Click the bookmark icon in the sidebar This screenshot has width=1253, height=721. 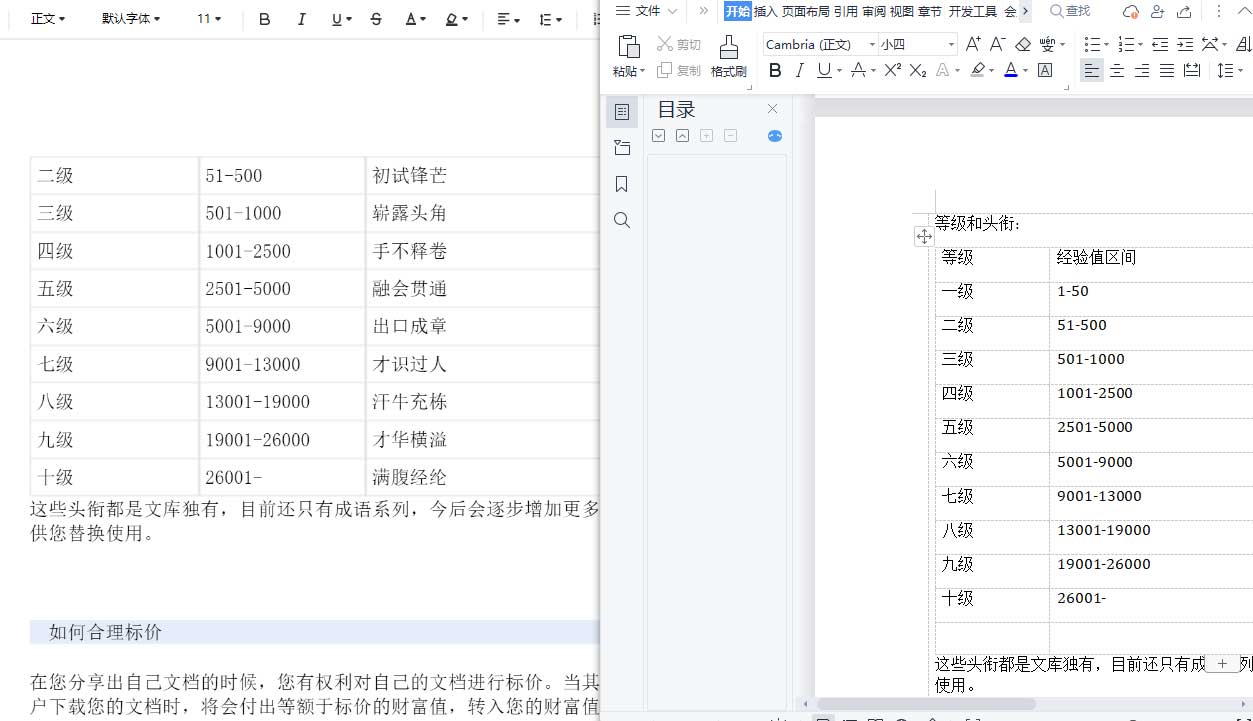click(621, 184)
